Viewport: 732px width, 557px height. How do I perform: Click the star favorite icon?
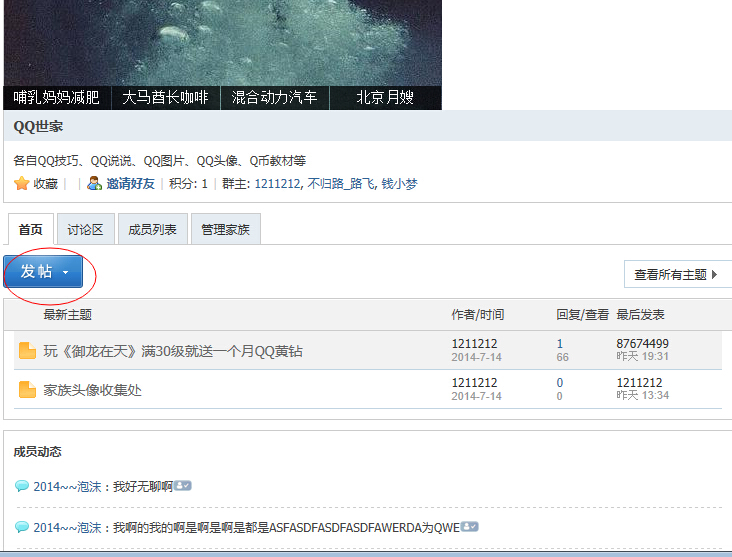(21, 183)
